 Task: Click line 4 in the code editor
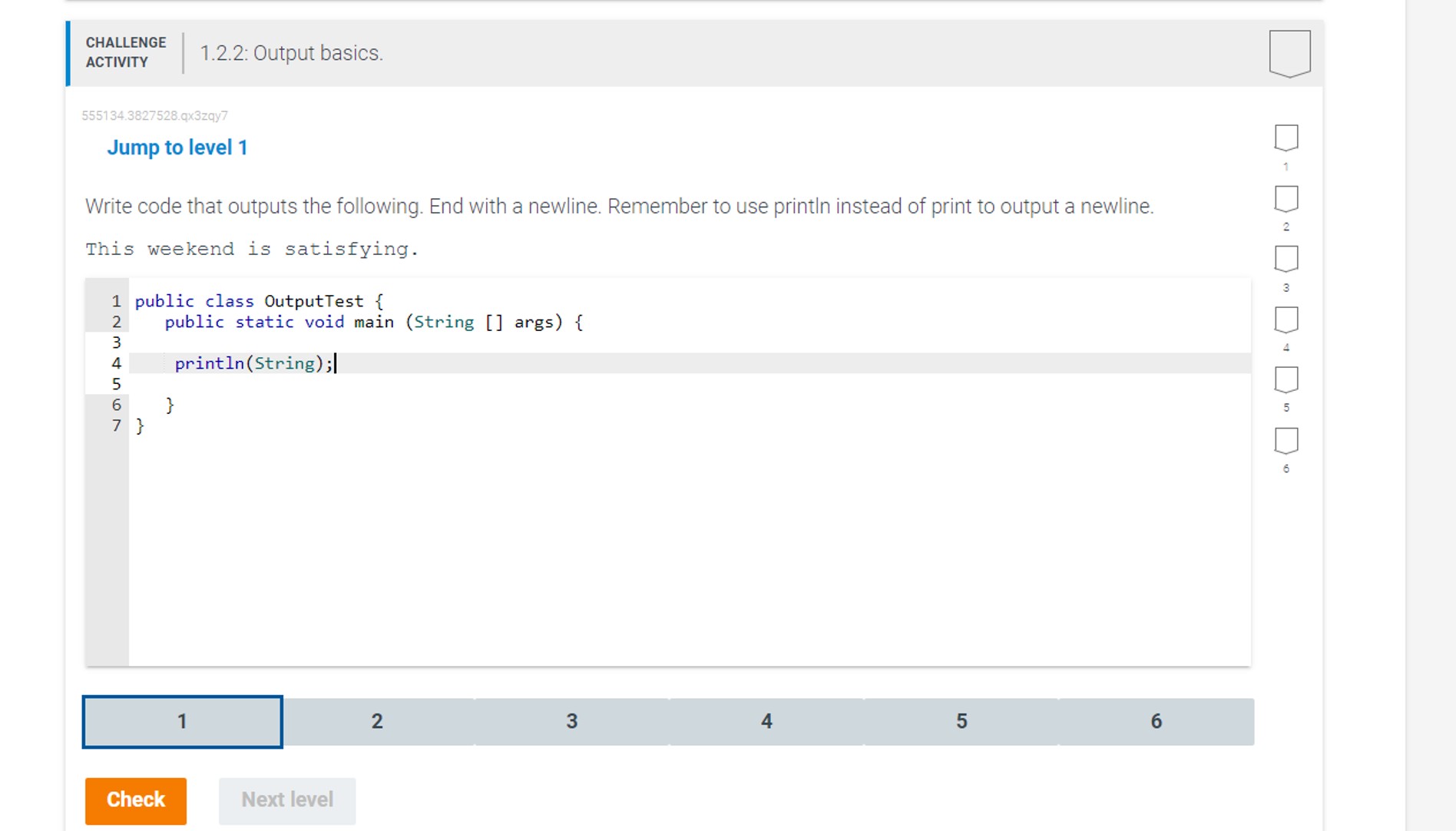pos(253,363)
